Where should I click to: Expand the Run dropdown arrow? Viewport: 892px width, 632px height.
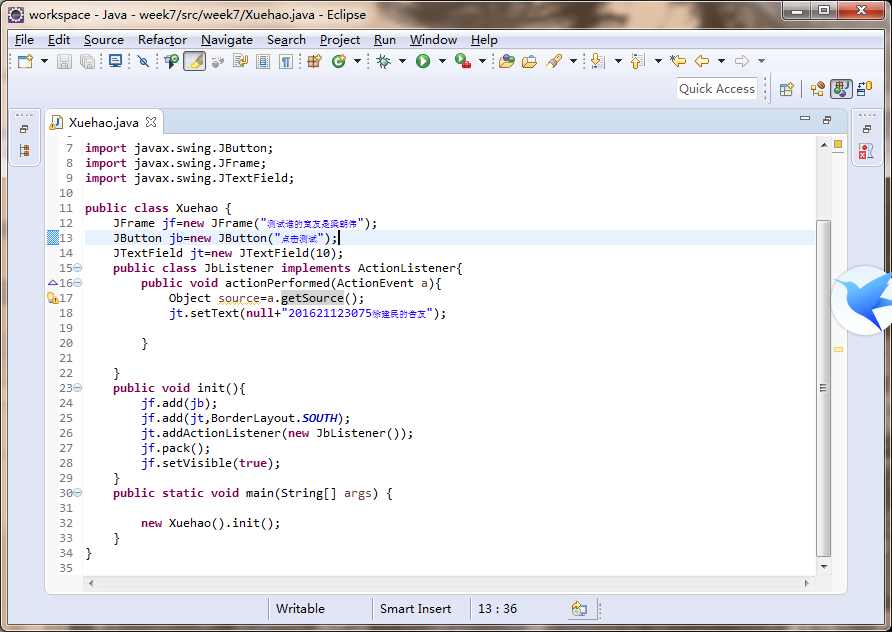[442, 61]
